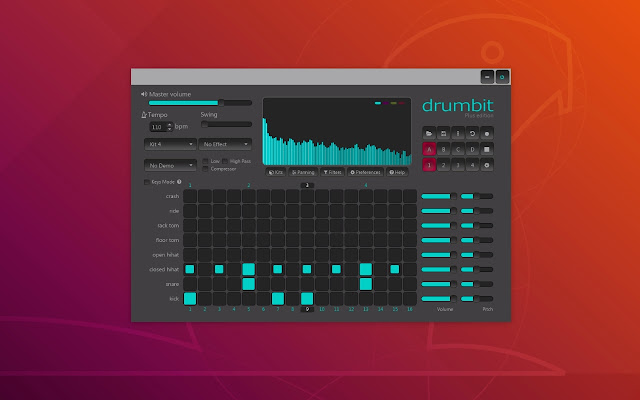Viewport: 640px width, 400px height.
Task: Select bank A button
Action: click(x=429, y=149)
